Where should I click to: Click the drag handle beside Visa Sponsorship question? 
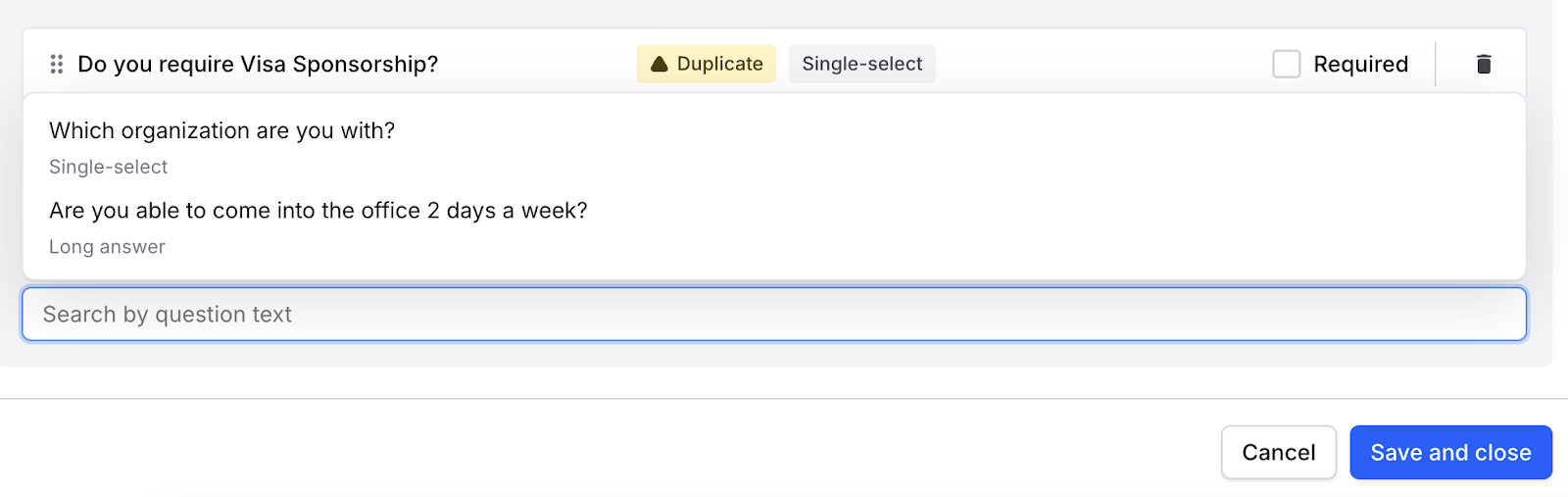pyautogui.click(x=57, y=64)
